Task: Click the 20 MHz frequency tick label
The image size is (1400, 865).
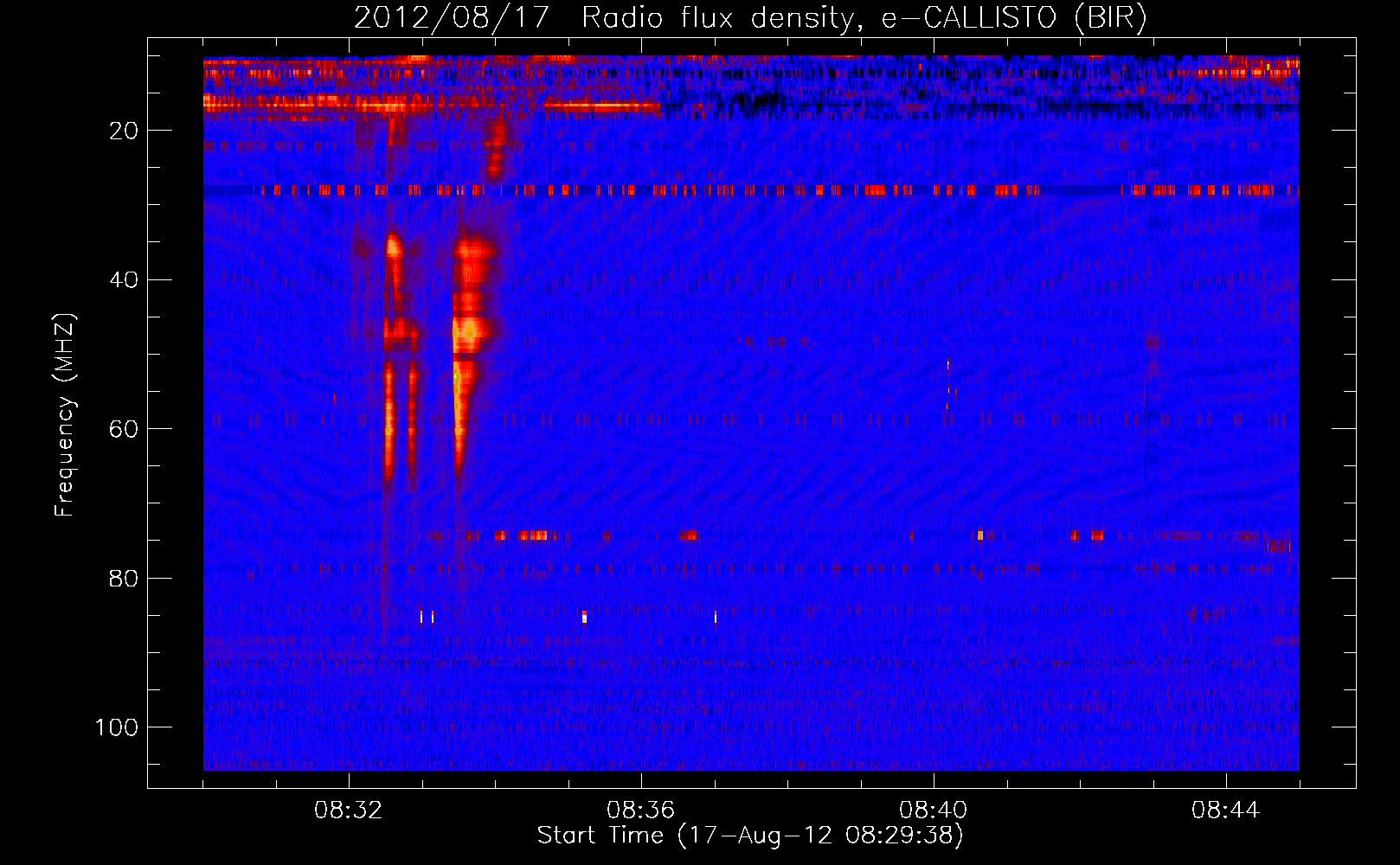Action: (x=124, y=131)
